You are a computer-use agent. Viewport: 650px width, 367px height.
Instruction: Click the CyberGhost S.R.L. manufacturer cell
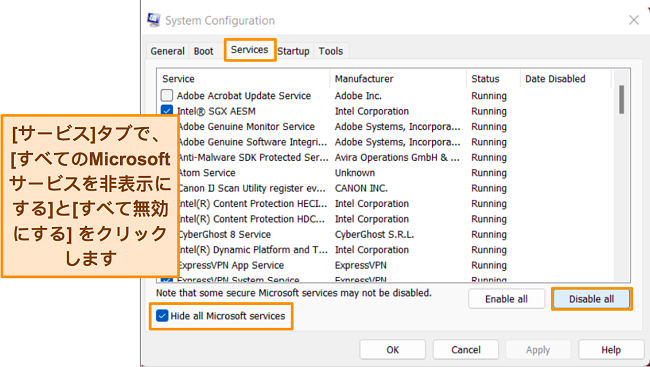374,234
